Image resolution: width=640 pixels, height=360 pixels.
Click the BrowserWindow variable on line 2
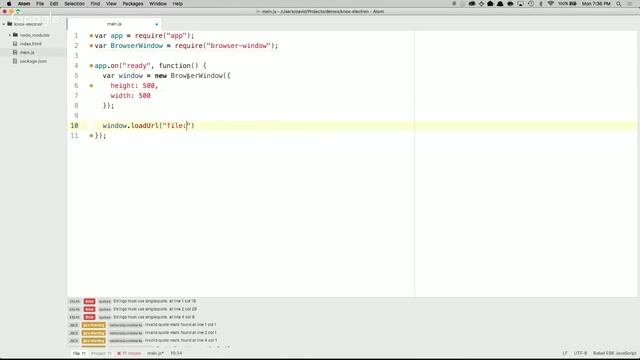click(137, 46)
